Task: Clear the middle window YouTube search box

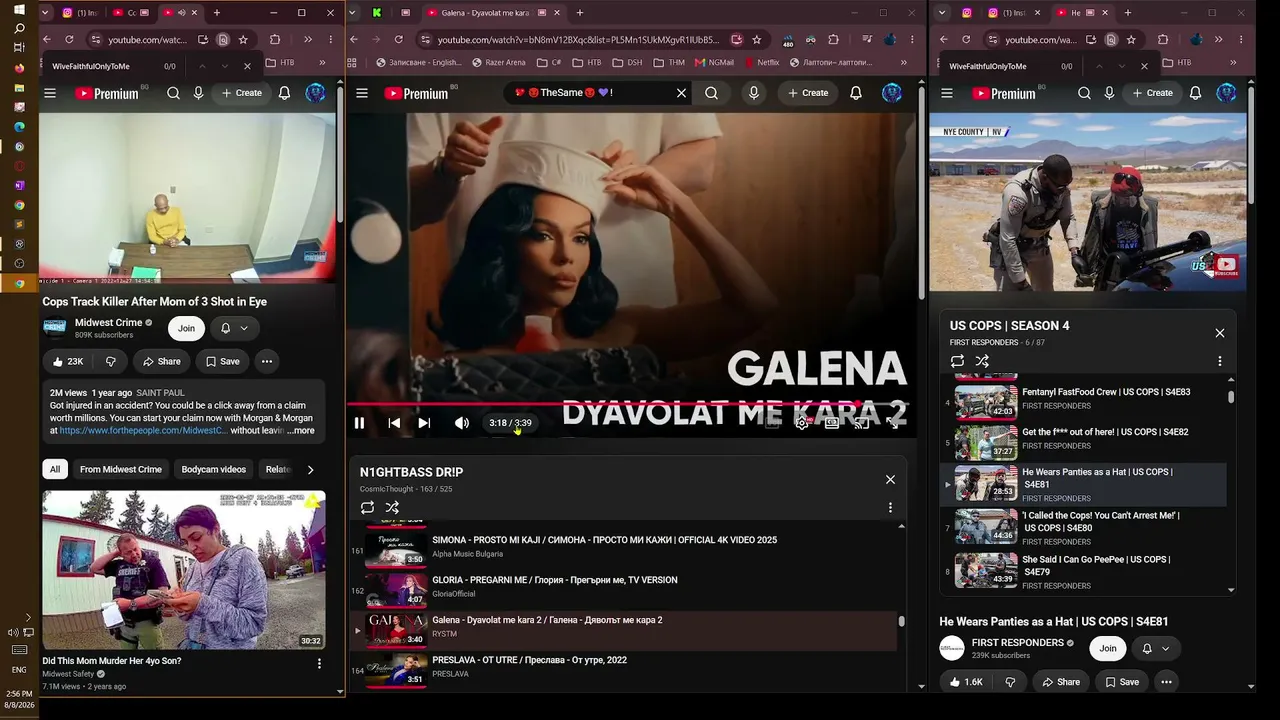Action: click(681, 93)
